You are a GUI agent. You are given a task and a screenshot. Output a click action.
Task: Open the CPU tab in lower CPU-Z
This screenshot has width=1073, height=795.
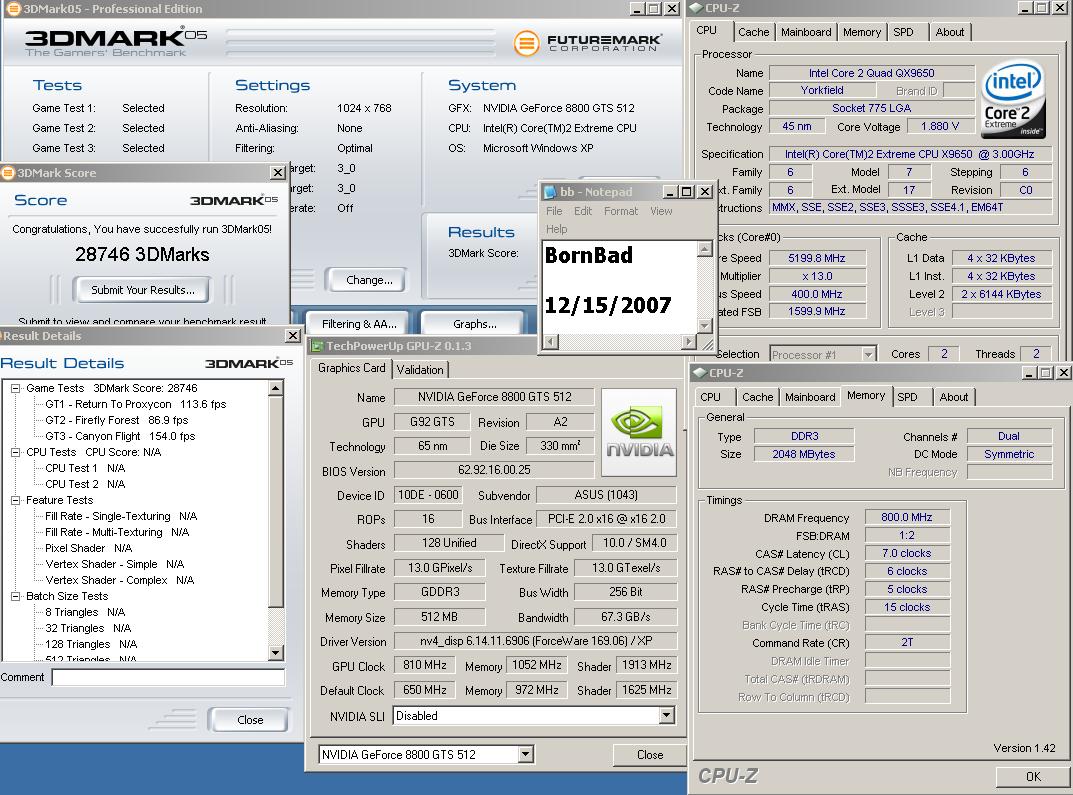[x=710, y=397]
